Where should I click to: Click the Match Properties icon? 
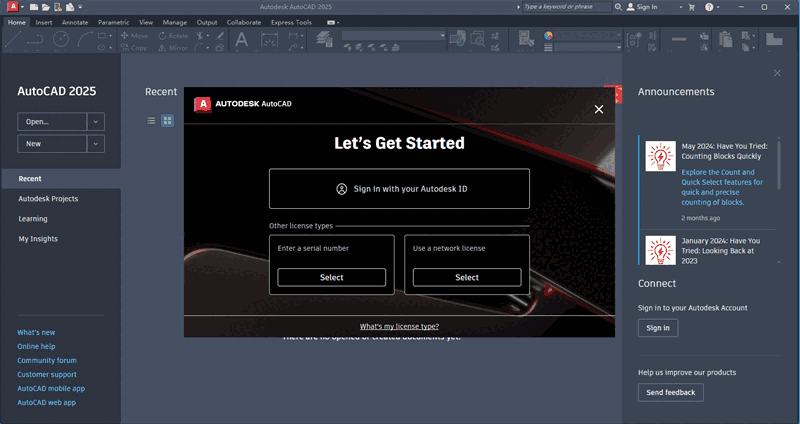click(525, 39)
